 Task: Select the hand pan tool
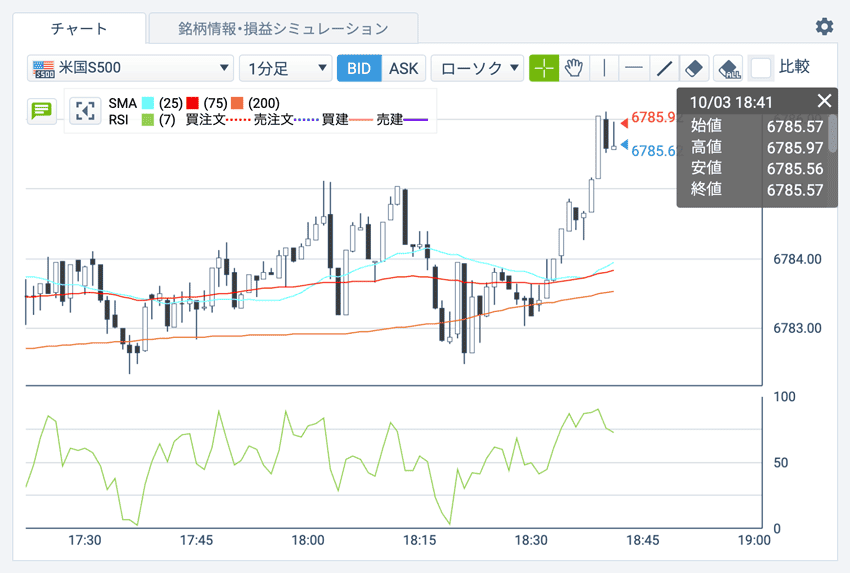click(x=574, y=68)
